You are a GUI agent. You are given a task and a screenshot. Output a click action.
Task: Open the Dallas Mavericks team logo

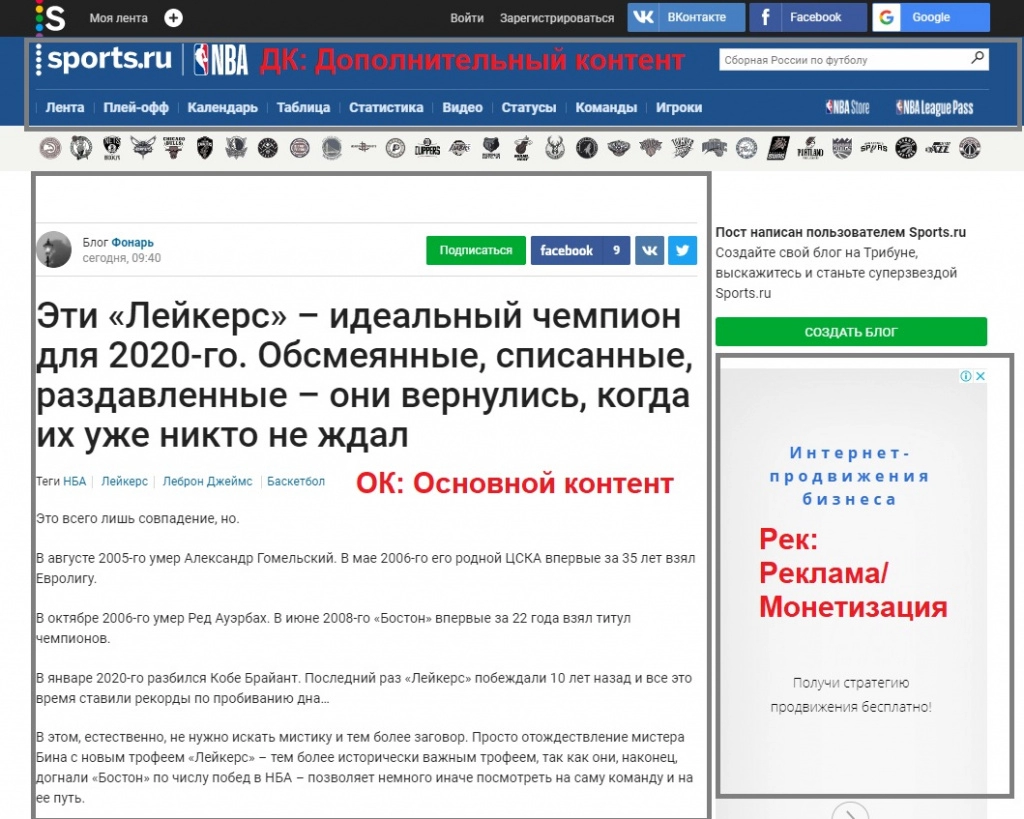(x=236, y=148)
